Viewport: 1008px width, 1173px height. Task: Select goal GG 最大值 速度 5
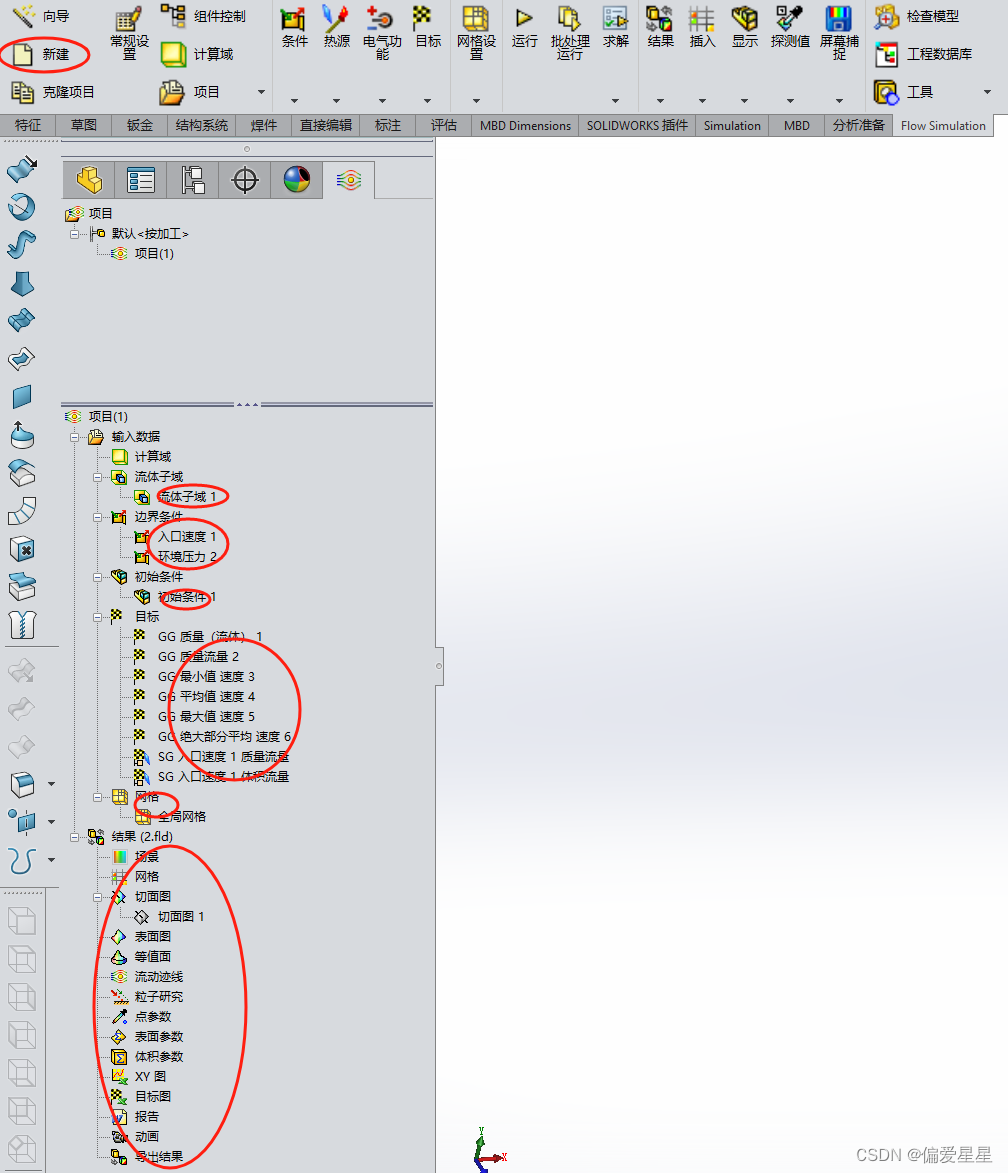point(206,717)
